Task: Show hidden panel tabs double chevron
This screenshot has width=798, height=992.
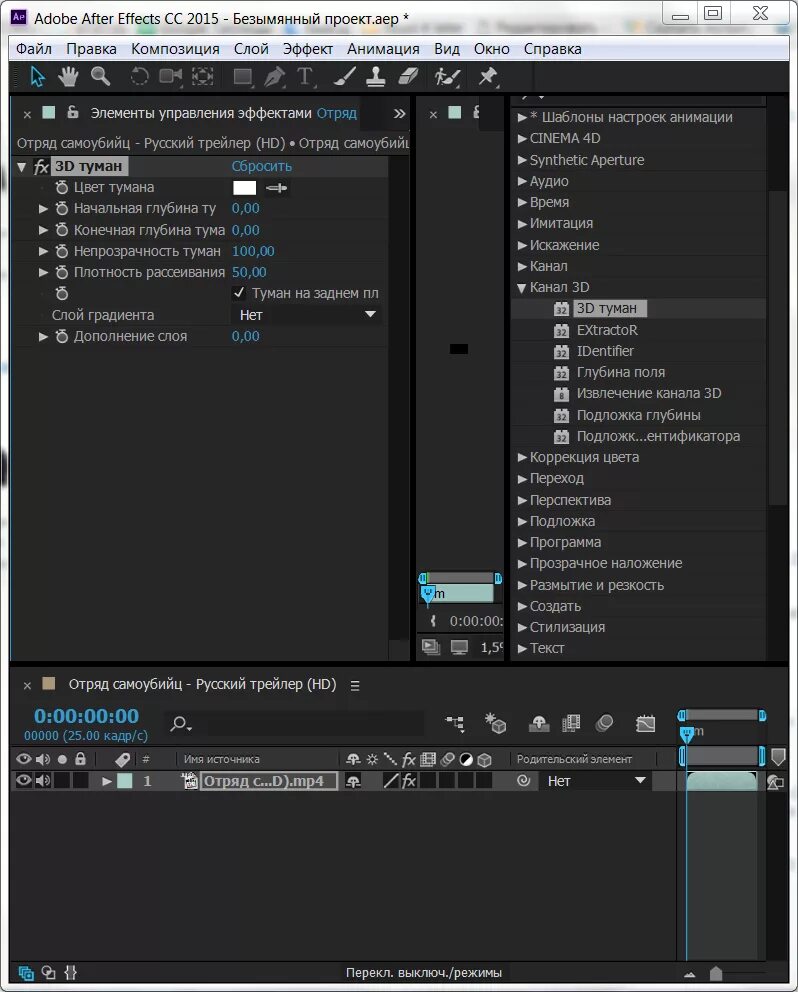Action: 399,114
